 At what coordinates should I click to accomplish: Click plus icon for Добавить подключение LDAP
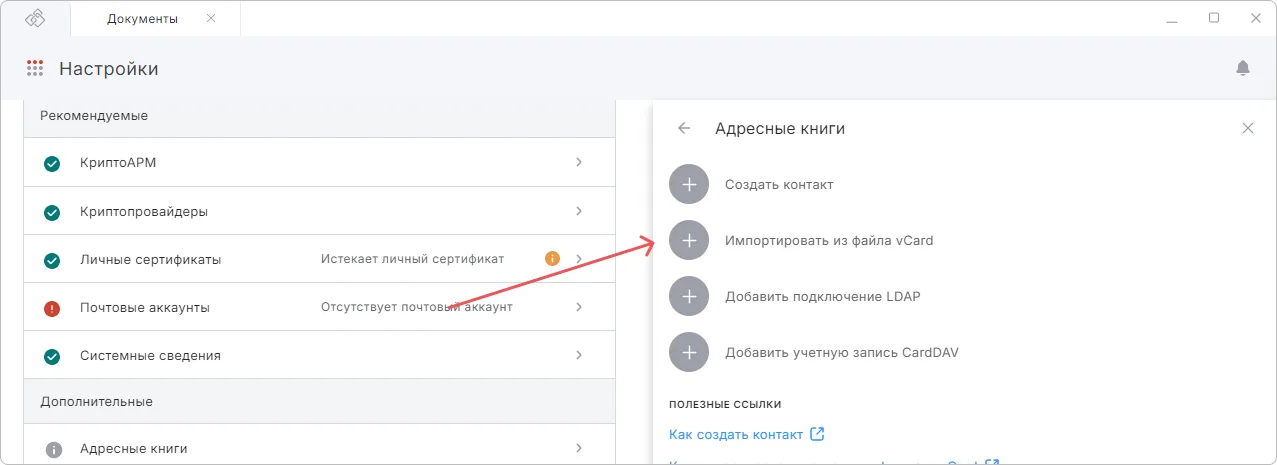point(688,296)
